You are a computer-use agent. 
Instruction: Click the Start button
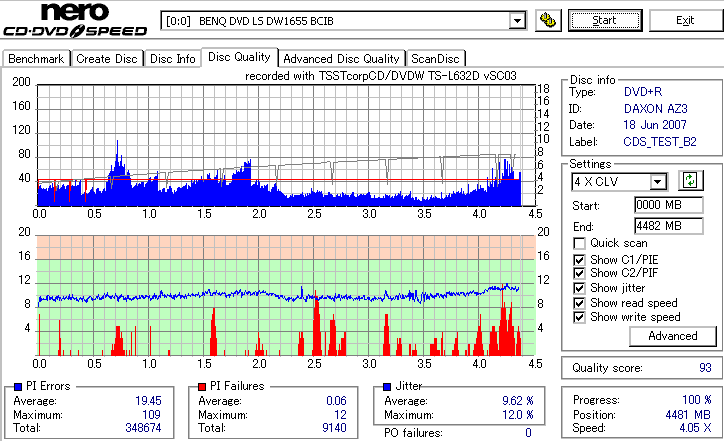605,20
